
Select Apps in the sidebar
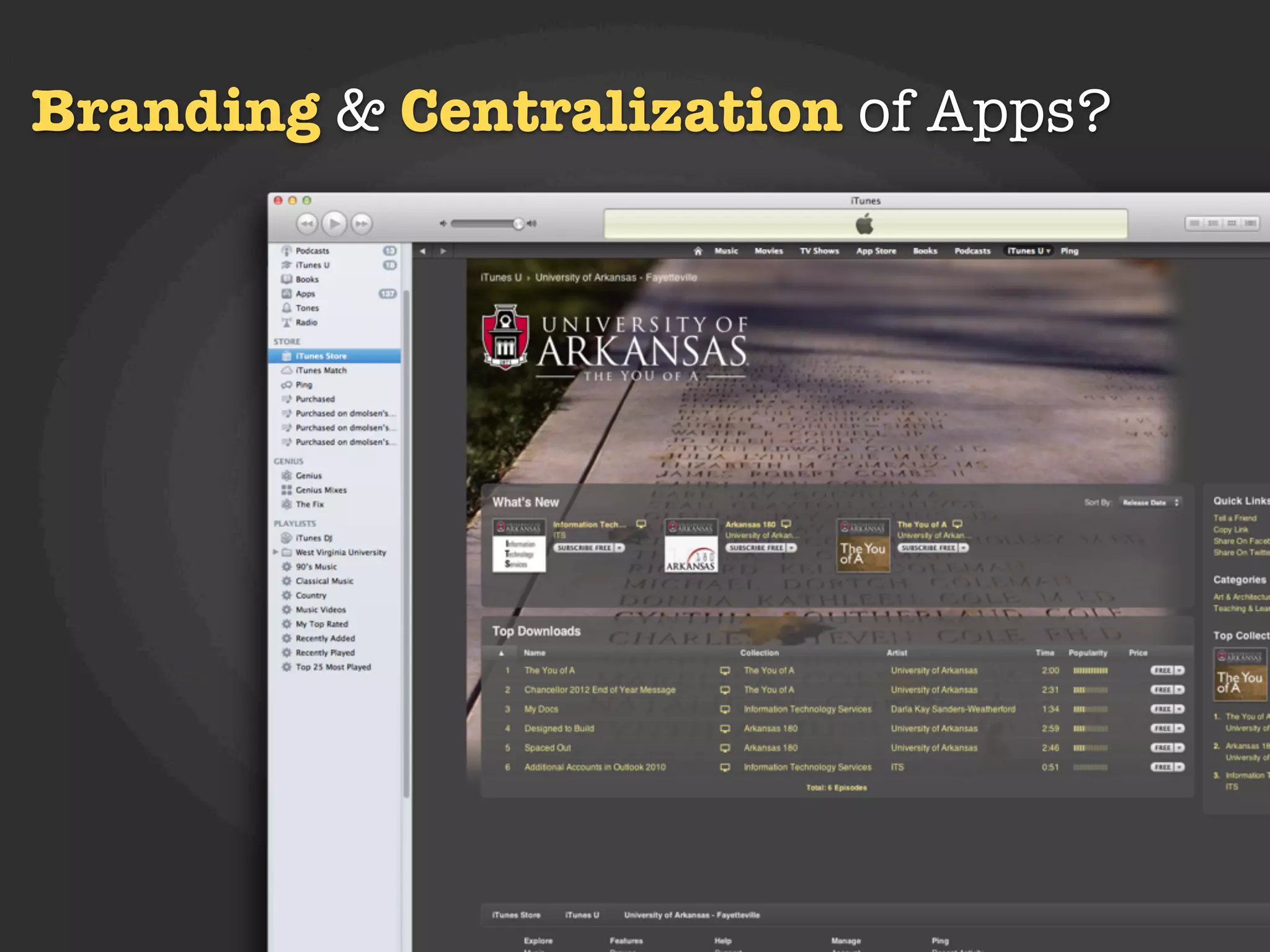[x=335, y=294]
